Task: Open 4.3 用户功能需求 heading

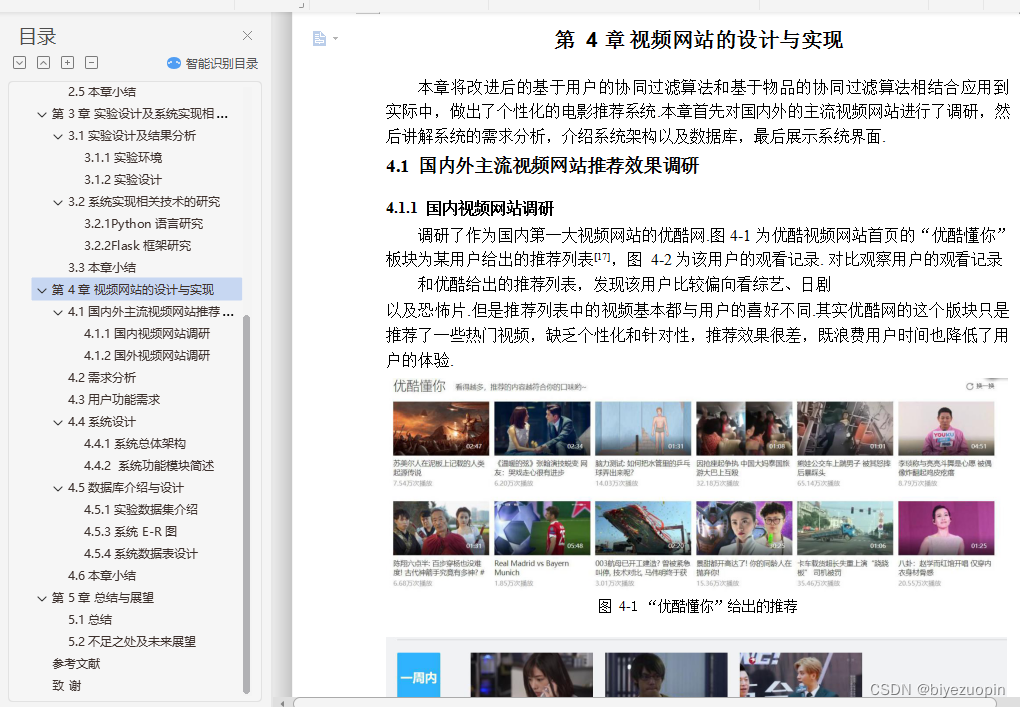Action: click(114, 400)
